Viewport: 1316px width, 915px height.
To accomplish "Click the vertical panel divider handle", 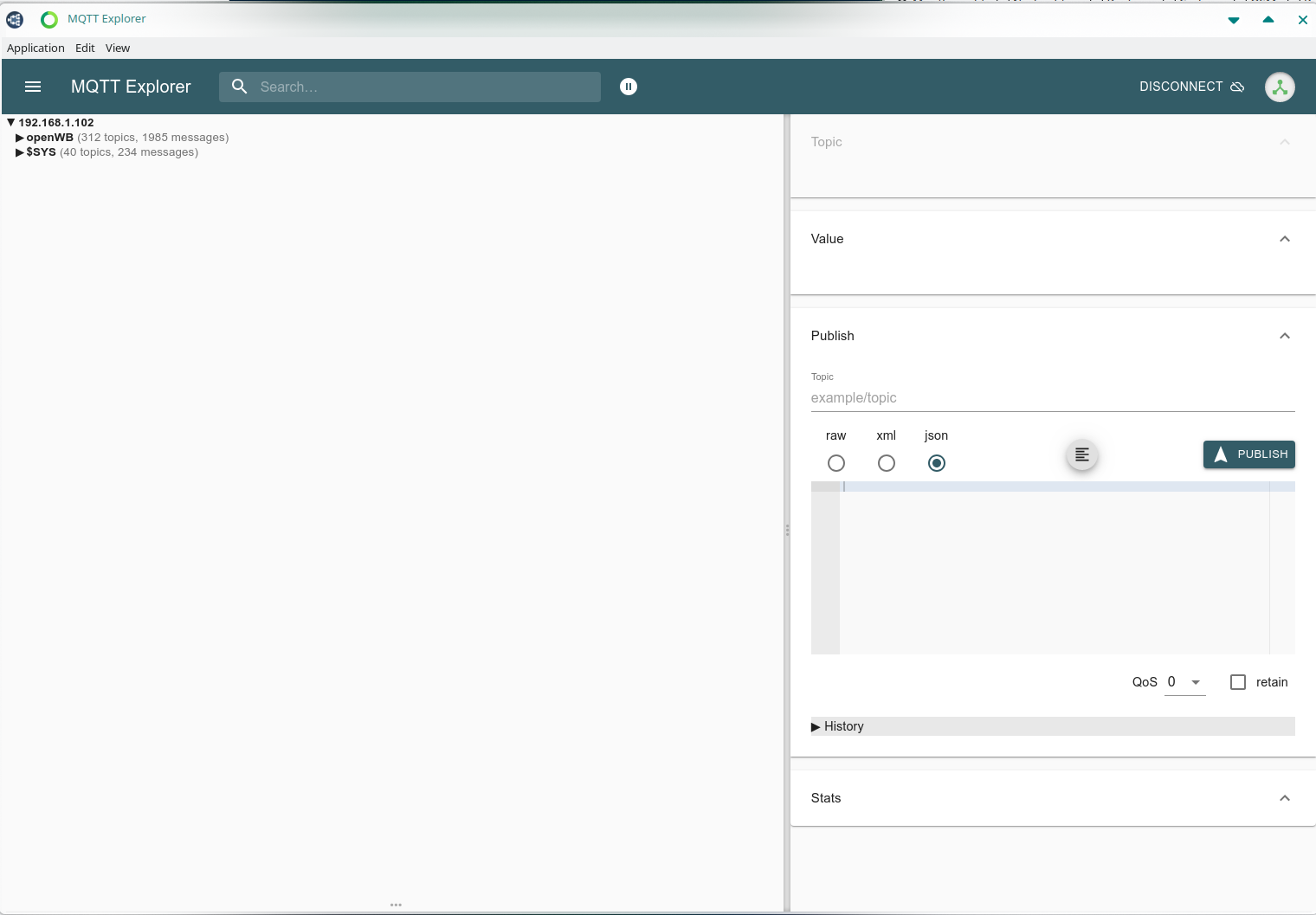I will [787, 530].
